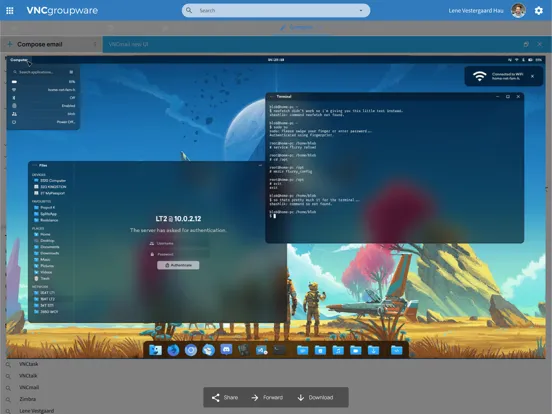The image size is (552, 414).
Task: Select the VNCtalk saved search
Action: coord(28,376)
